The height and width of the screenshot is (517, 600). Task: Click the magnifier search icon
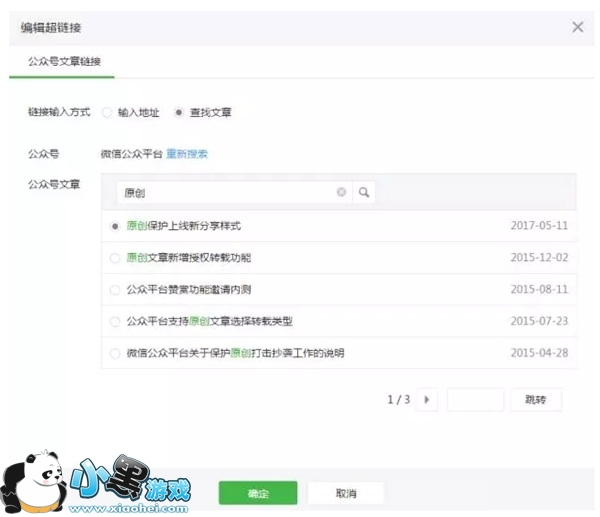pyautogui.click(x=364, y=192)
